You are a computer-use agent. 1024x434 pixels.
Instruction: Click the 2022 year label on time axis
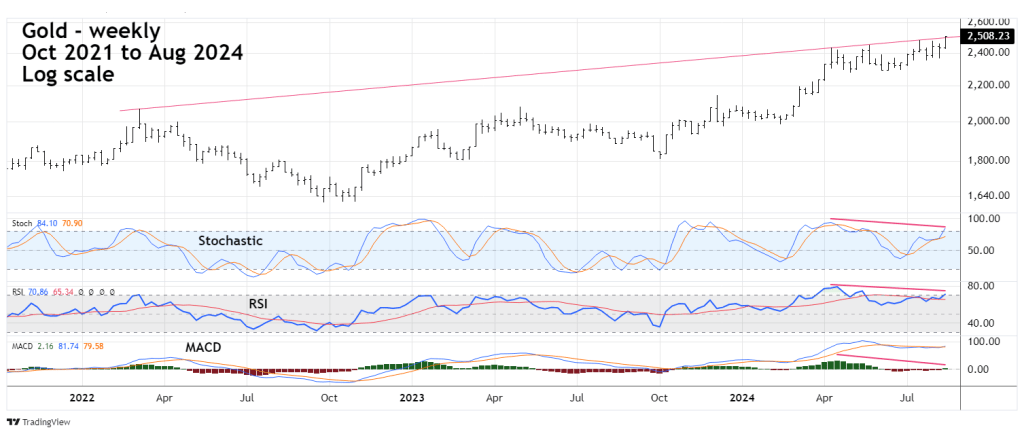pos(83,397)
